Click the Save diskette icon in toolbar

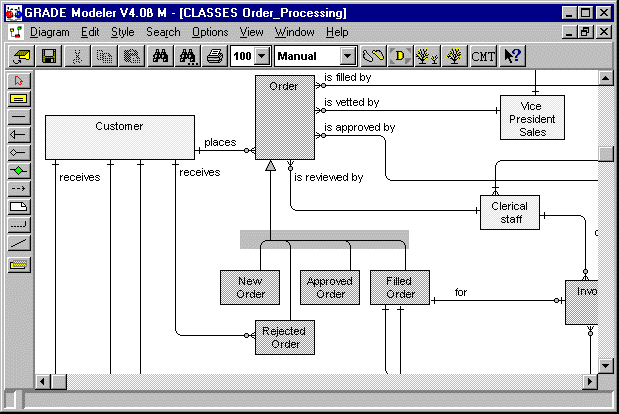pos(48,57)
